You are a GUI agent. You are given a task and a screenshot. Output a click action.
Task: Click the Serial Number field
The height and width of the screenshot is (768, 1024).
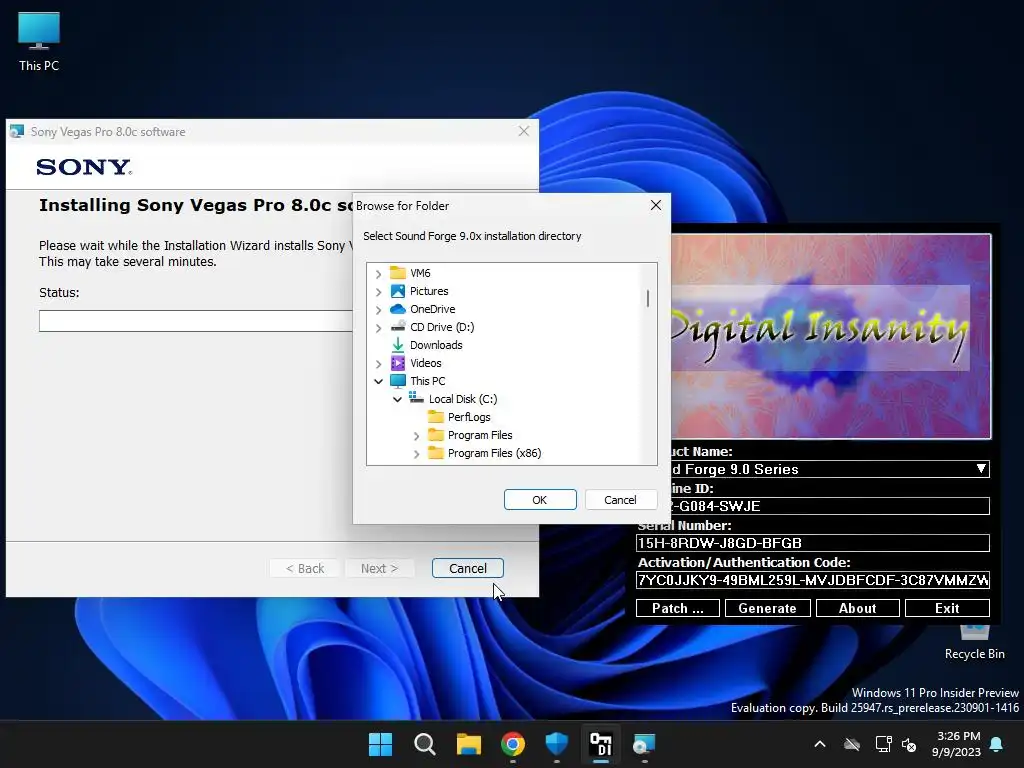[x=812, y=543]
